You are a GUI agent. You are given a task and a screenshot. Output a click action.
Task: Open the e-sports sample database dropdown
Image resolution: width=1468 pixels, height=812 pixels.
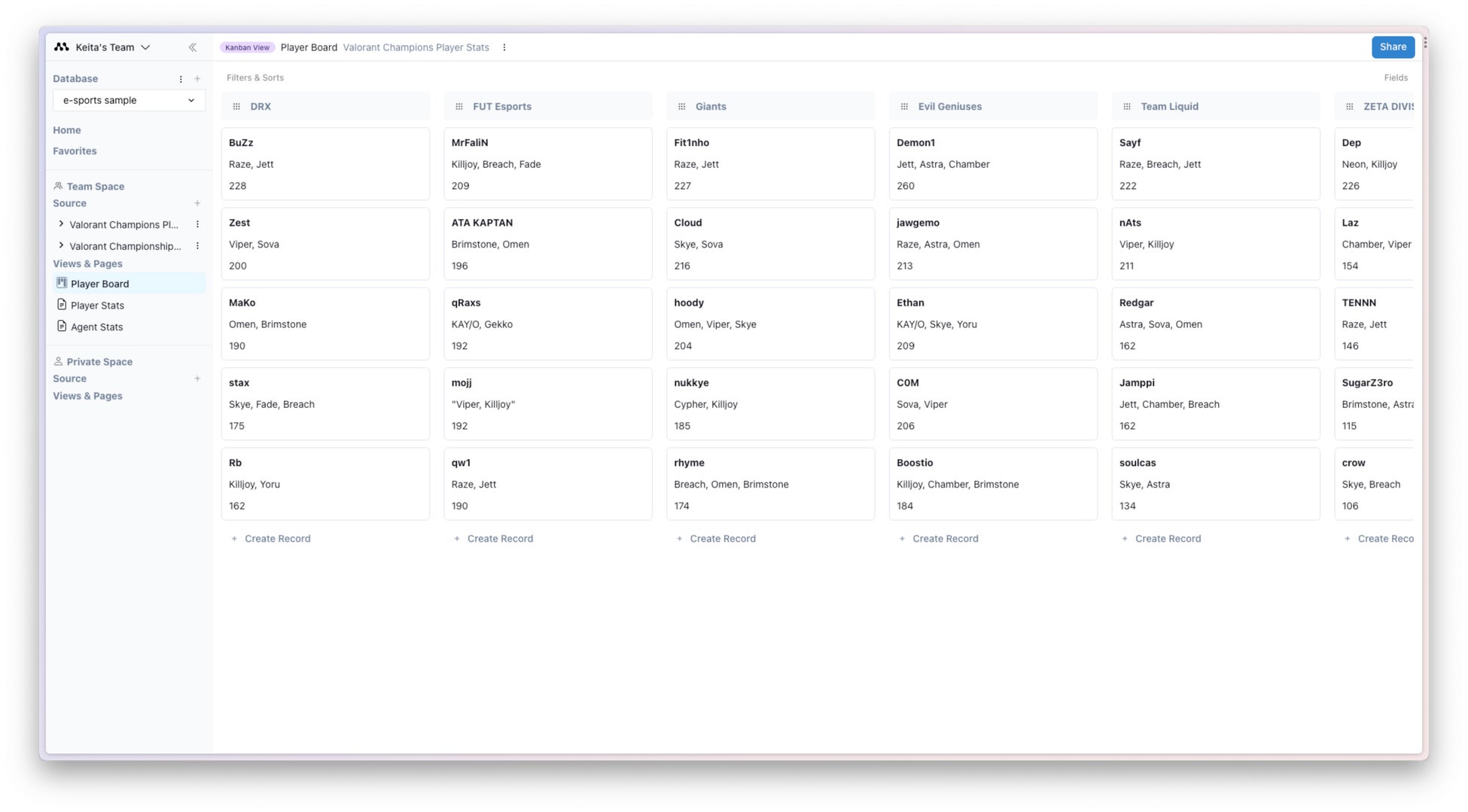click(x=129, y=101)
